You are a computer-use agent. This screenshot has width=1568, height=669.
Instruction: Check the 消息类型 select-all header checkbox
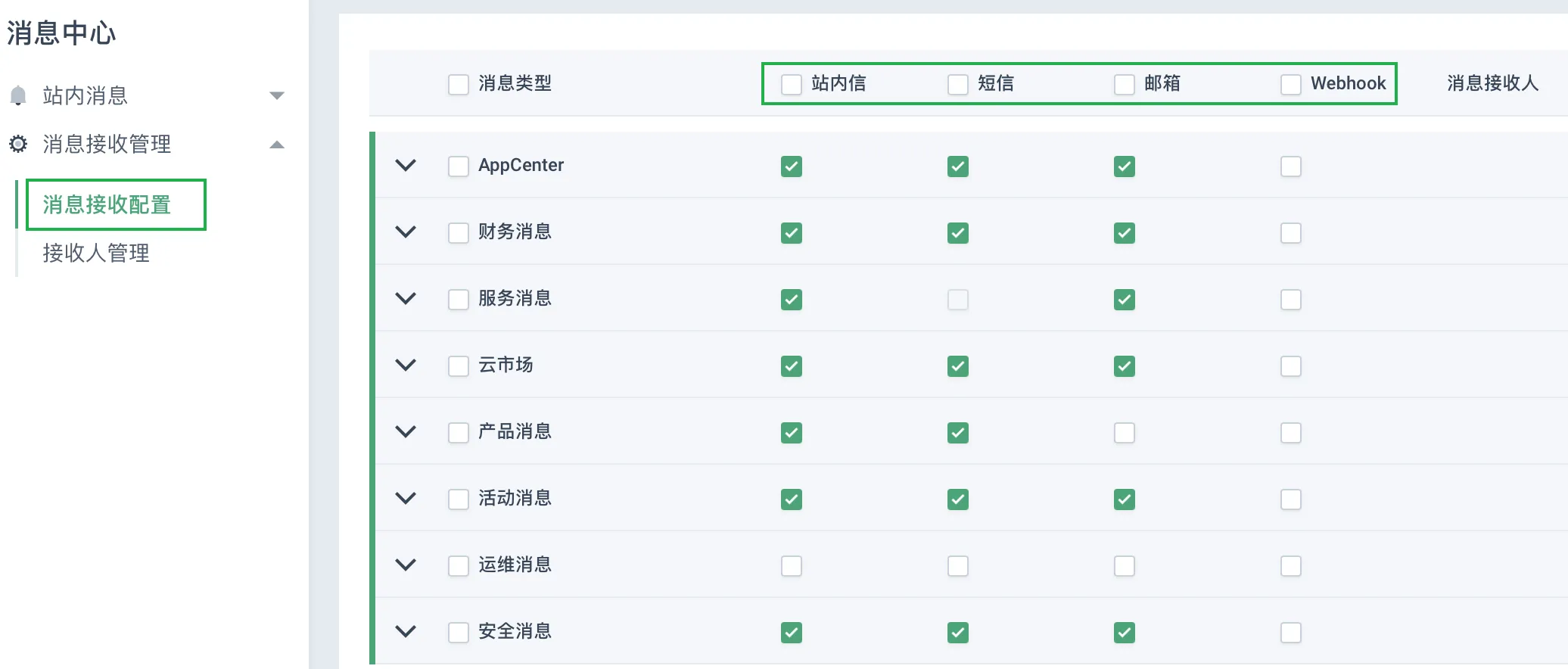point(459,84)
